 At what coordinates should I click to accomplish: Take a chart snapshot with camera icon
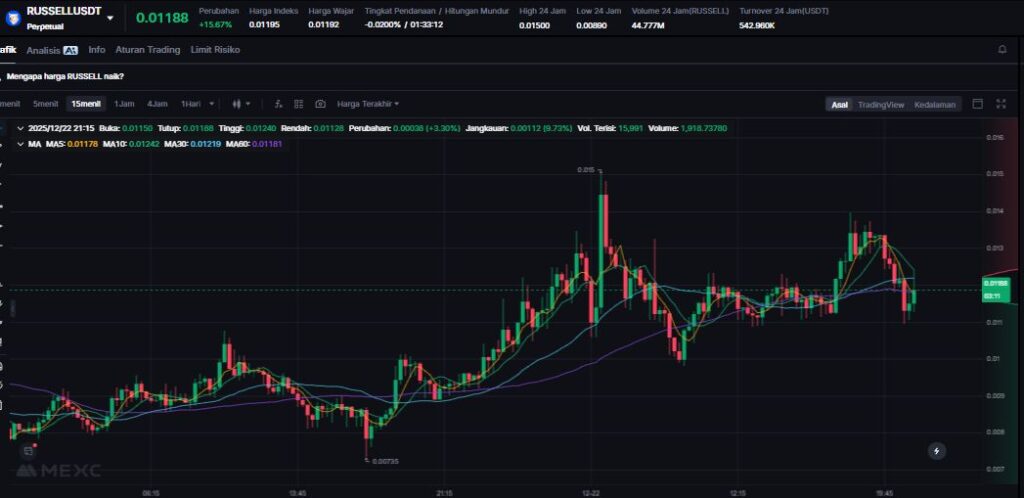pyautogui.click(x=320, y=104)
